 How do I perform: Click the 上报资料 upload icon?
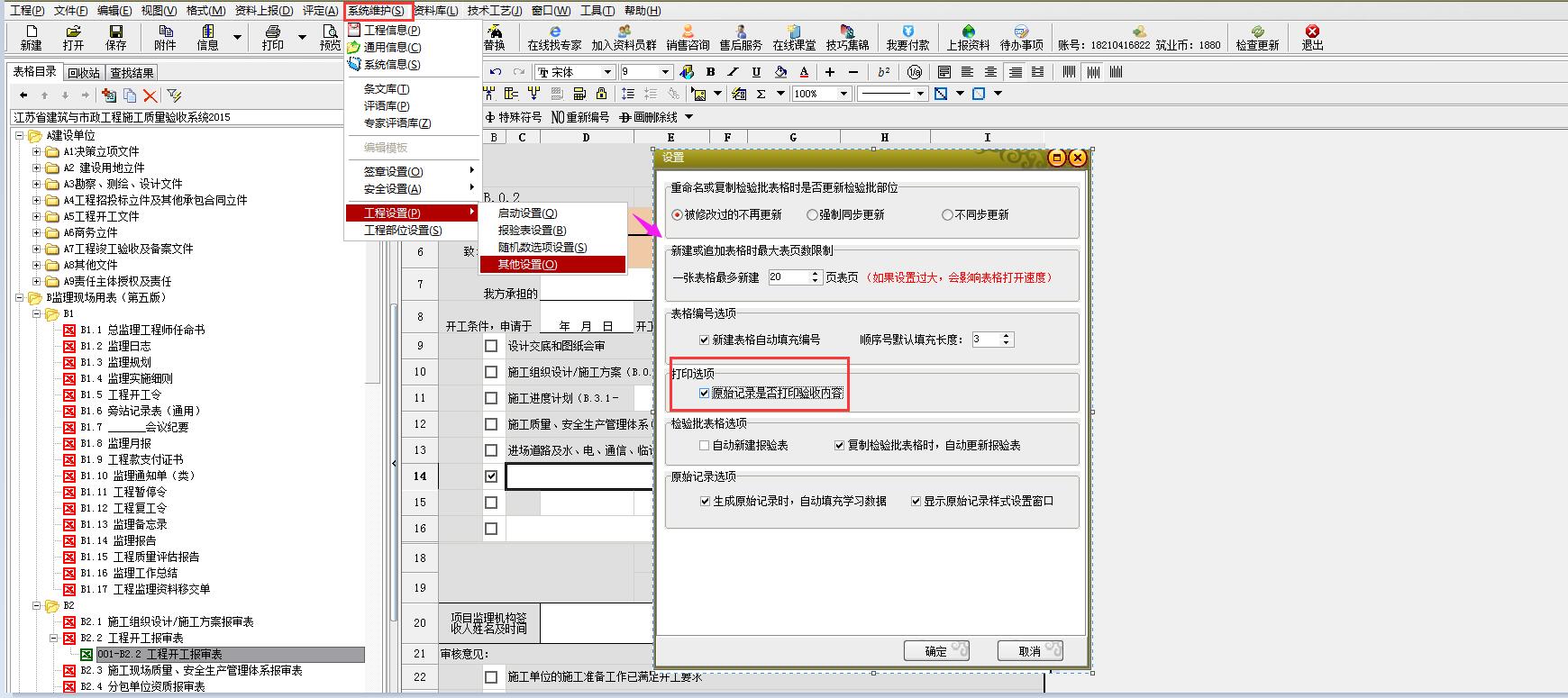click(x=968, y=37)
